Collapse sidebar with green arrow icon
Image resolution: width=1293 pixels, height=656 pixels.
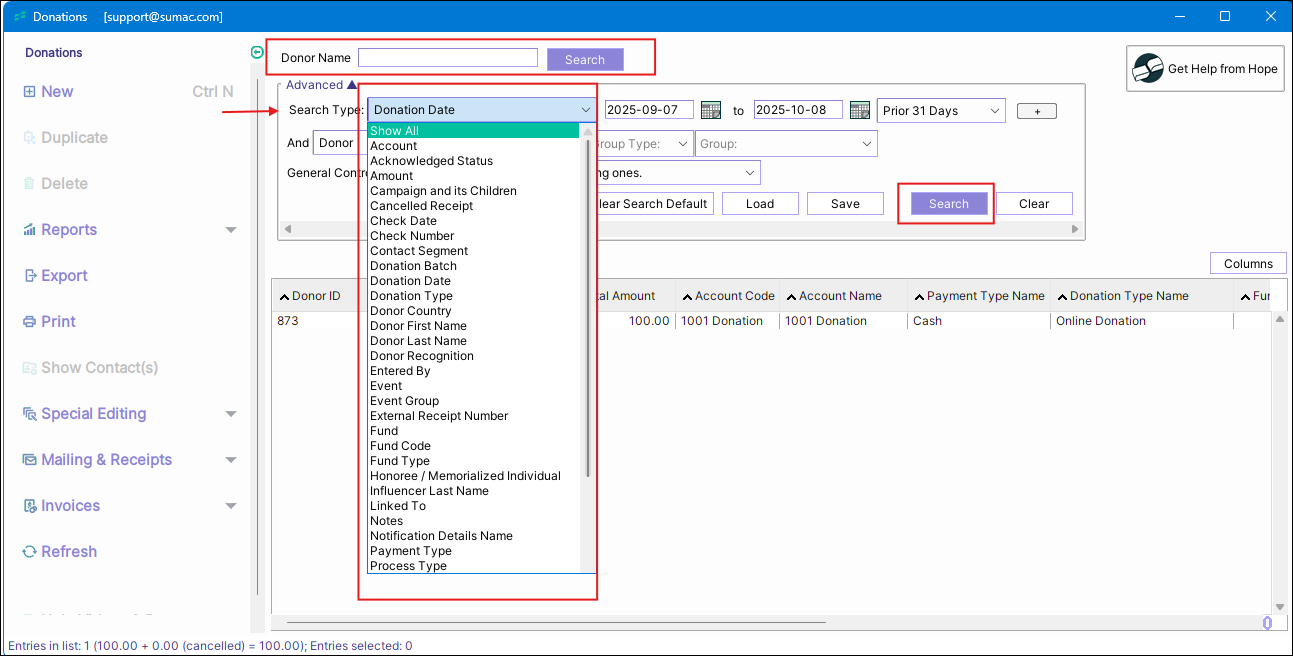coord(257,53)
